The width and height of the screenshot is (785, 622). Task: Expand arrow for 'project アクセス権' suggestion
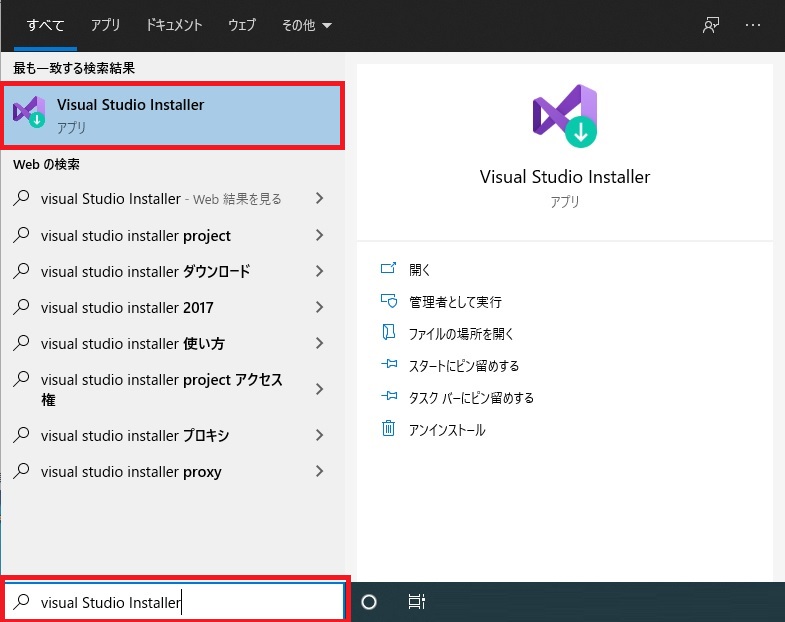(x=319, y=389)
